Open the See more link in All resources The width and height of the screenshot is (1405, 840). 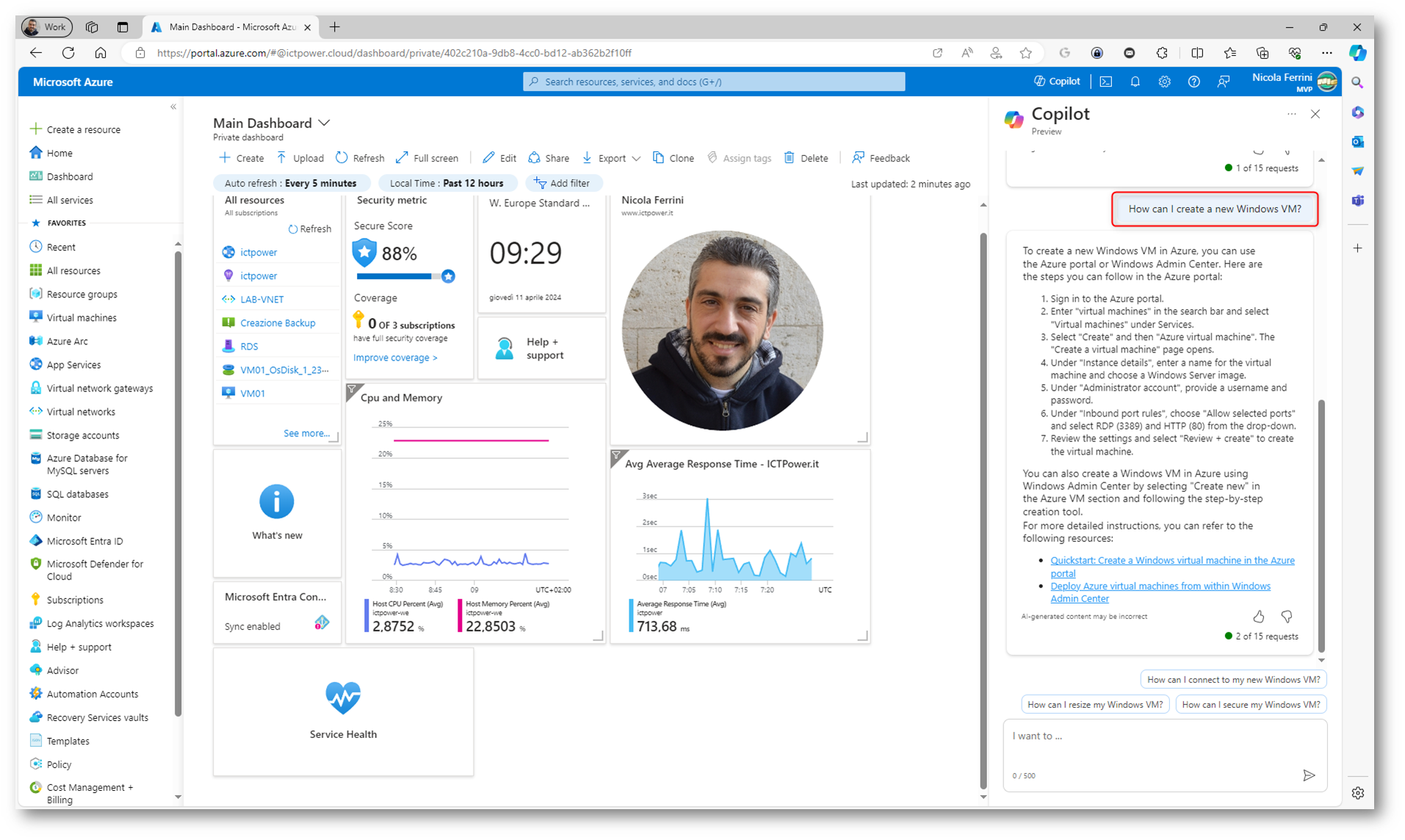pyautogui.click(x=306, y=433)
